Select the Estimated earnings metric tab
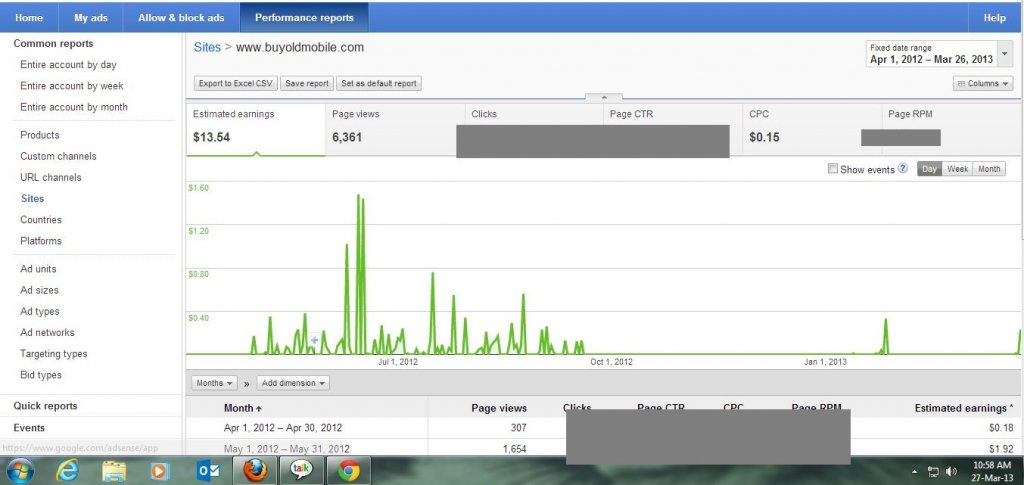Image resolution: width=1024 pixels, height=485 pixels. tap(255, 129)
